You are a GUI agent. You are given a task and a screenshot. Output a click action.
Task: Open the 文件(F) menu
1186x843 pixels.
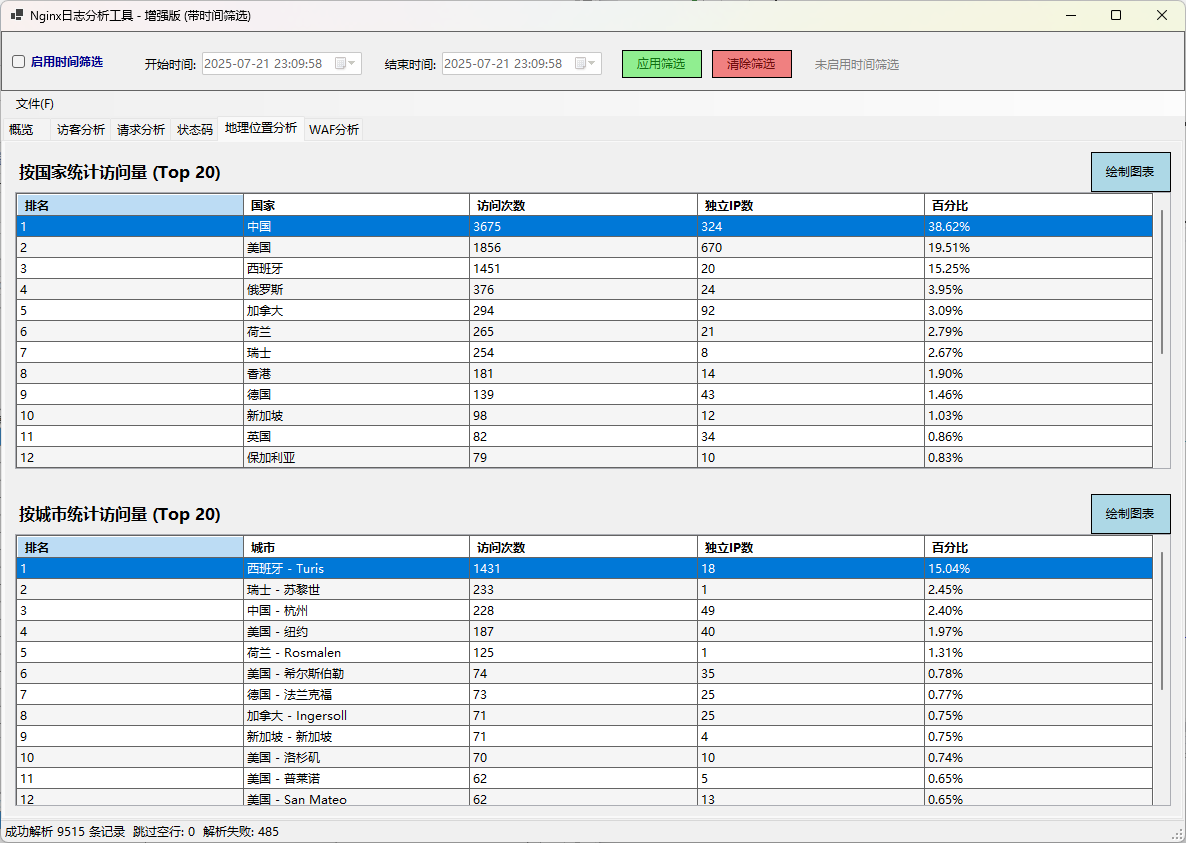coord(35,104)
